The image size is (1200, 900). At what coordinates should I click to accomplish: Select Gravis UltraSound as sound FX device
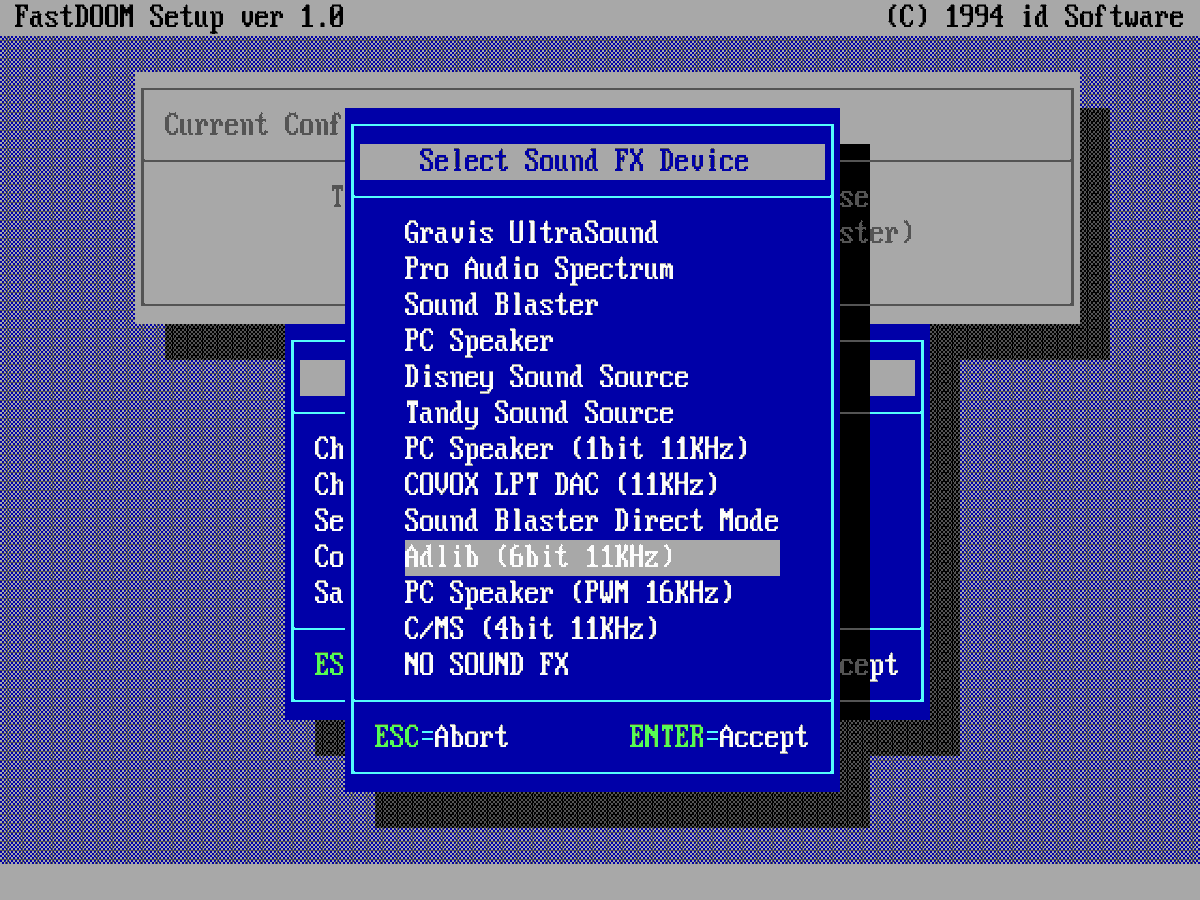531,233
